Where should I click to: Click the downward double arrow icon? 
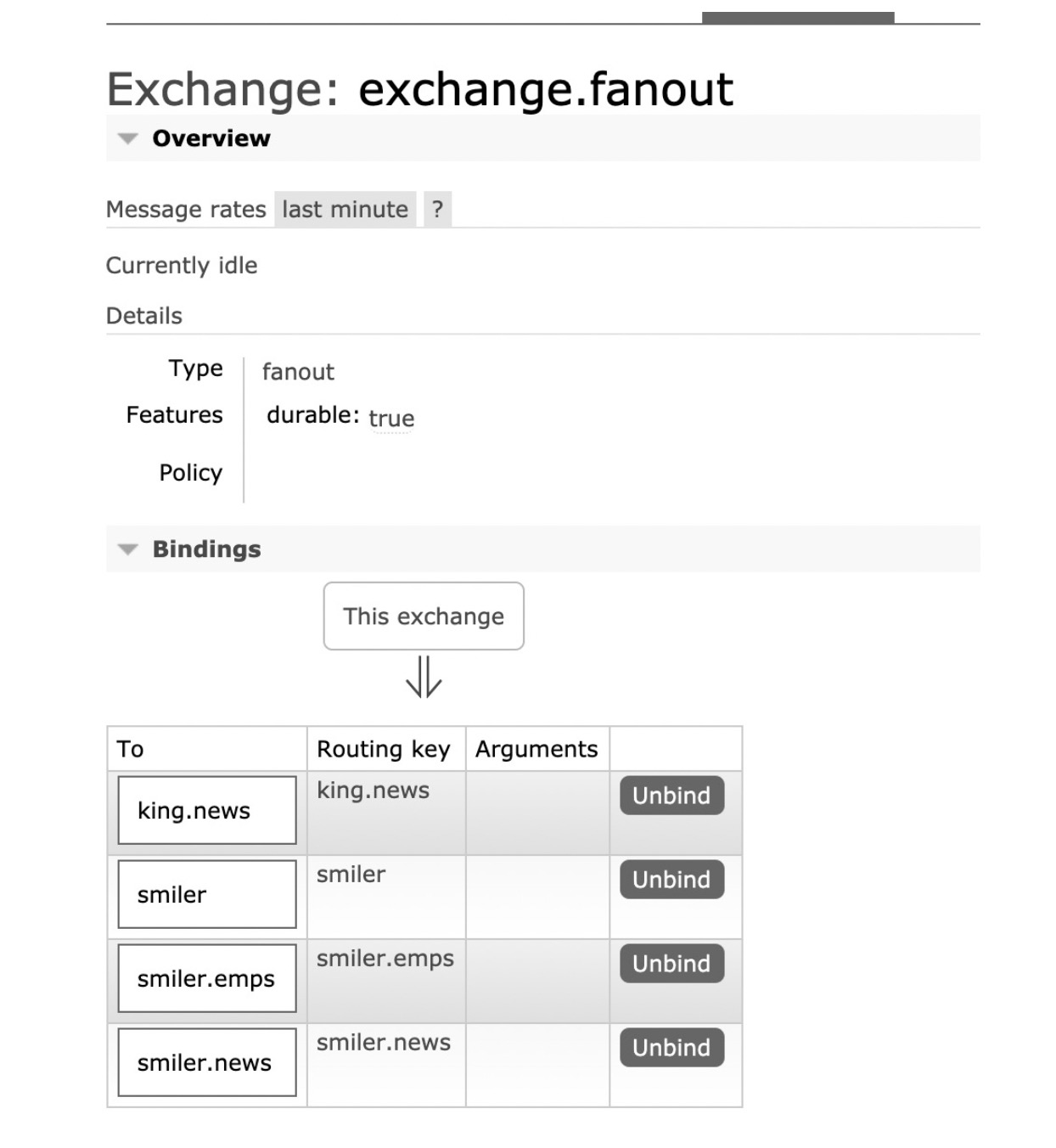click(424, 677)
